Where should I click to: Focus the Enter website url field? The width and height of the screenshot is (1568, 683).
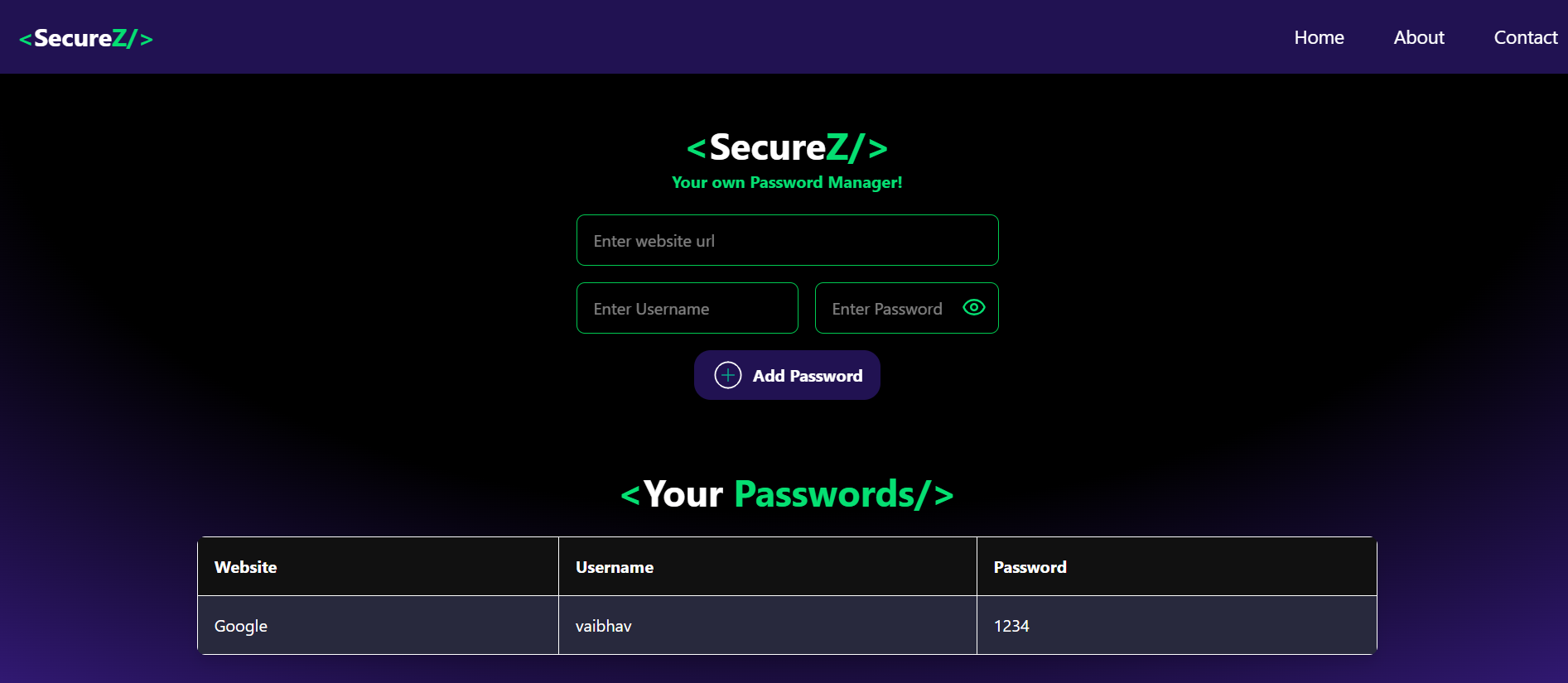[787, 240]
